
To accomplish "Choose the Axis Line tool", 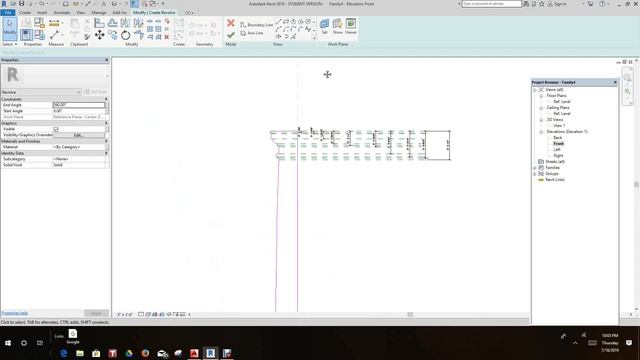I will pyautogui.click(x=252, y=33).
